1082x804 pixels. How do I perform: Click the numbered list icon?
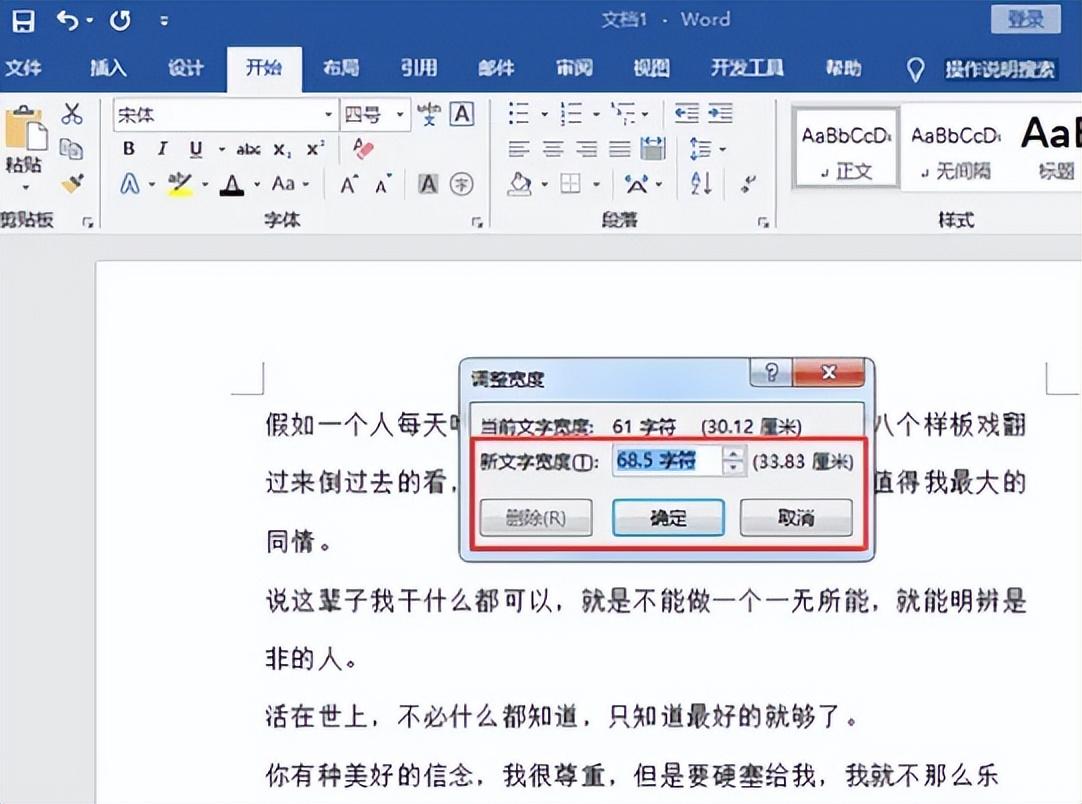[x=571, y=114]
